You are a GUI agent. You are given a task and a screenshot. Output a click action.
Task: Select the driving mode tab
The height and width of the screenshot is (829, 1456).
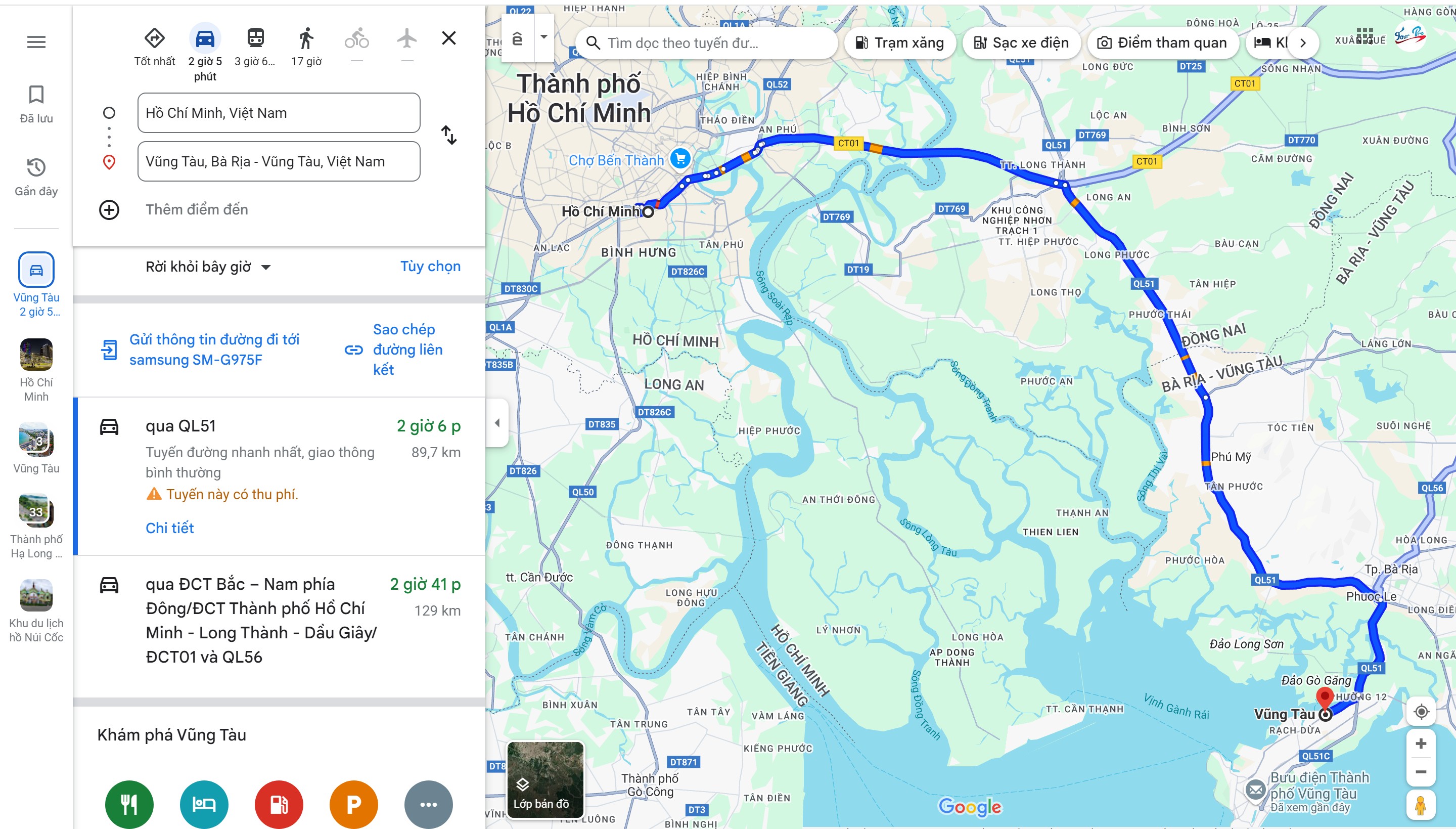[x=205, y=38]
